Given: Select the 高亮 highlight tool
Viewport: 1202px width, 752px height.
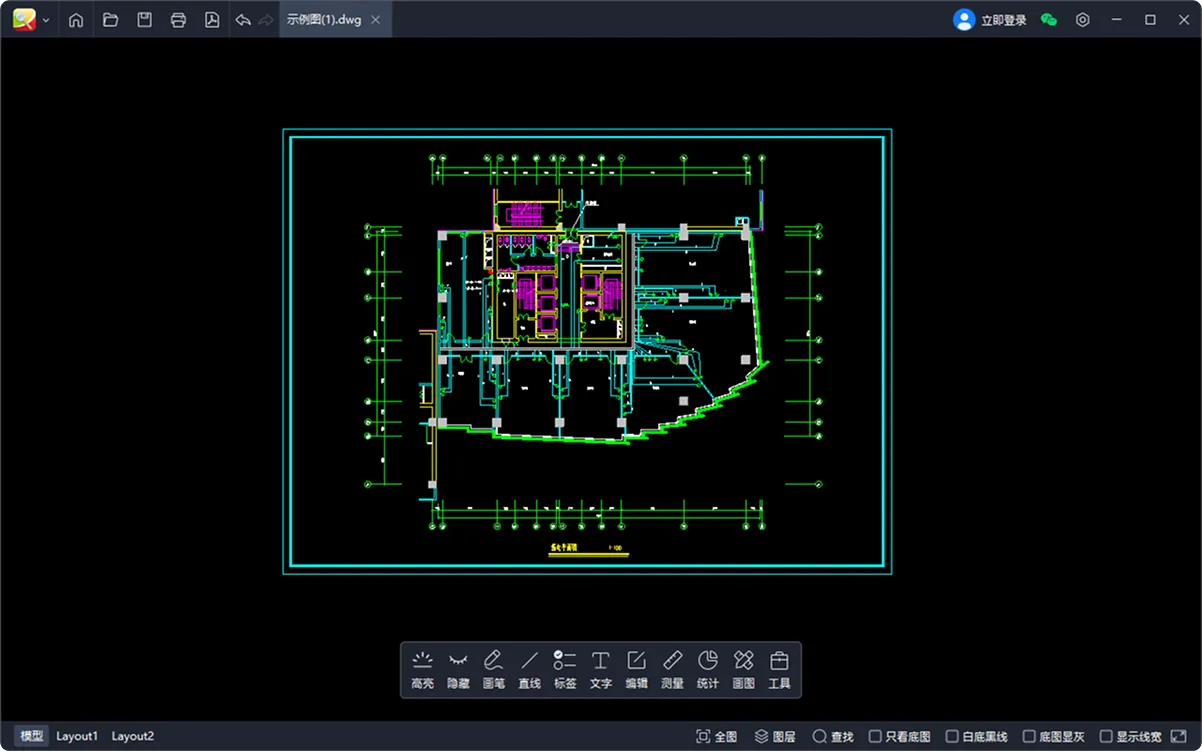Looking at the screenshot, I should [422, 670].
